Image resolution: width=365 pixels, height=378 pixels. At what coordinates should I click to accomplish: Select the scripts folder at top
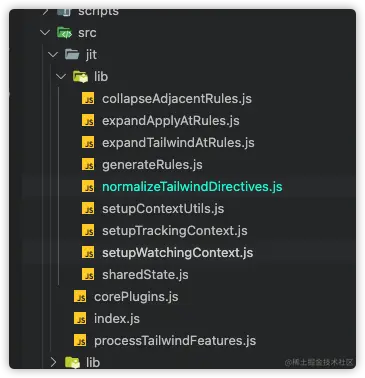coord(98,12)
